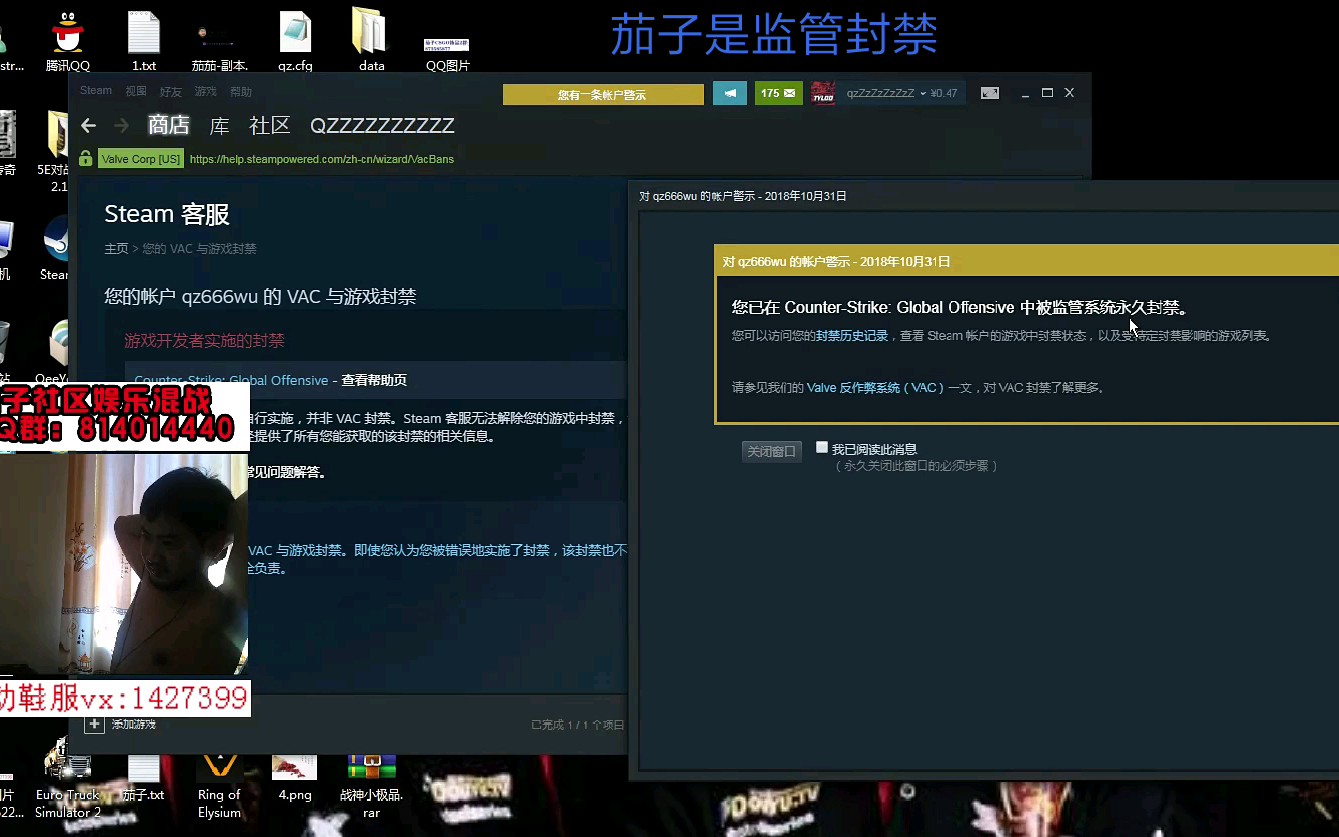Click the back navigation arrow in Steam
Image resolution: width=1339 pixels, height=837 pixels.
[88, 126]
